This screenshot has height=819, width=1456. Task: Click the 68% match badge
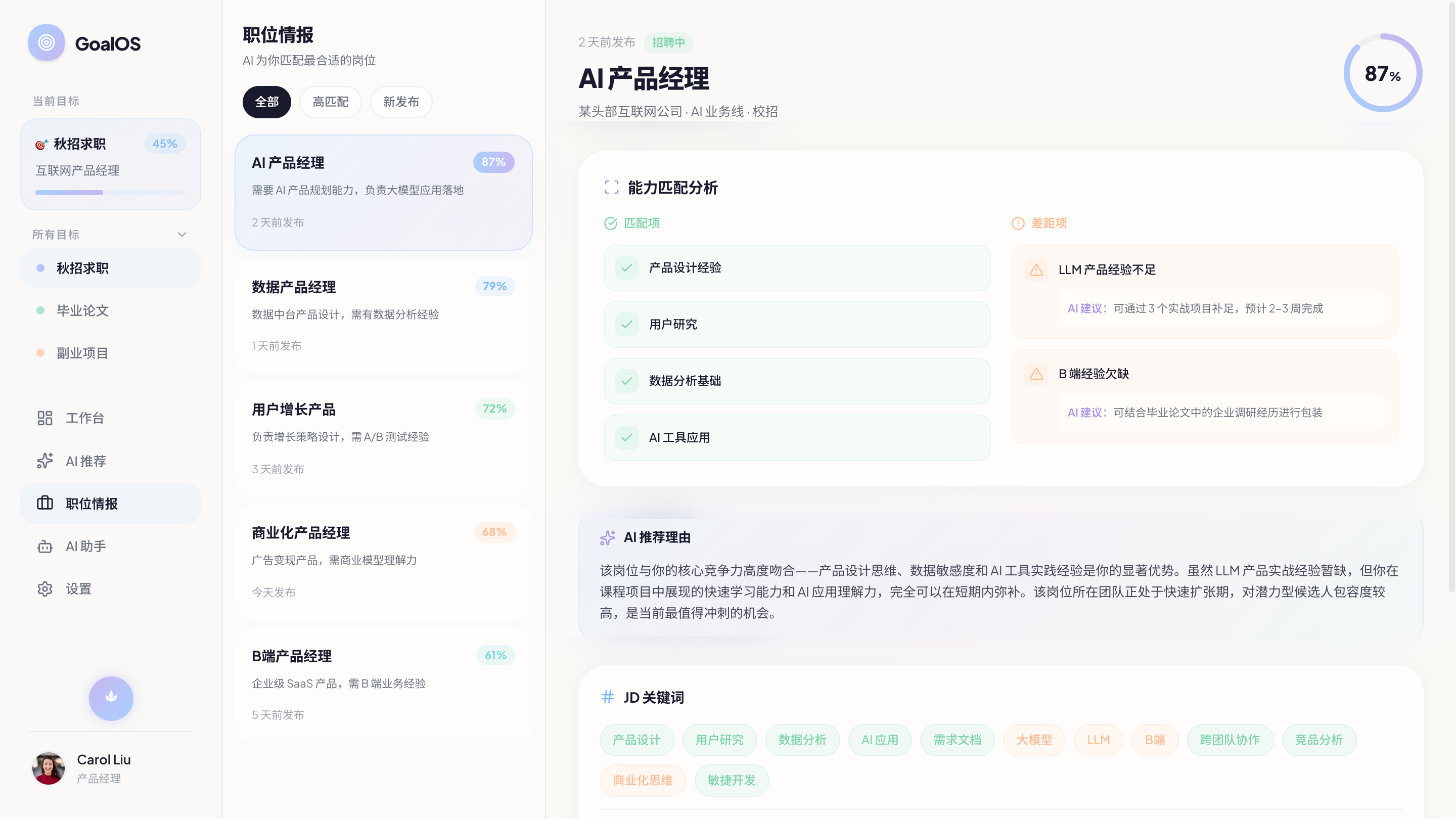494,532
